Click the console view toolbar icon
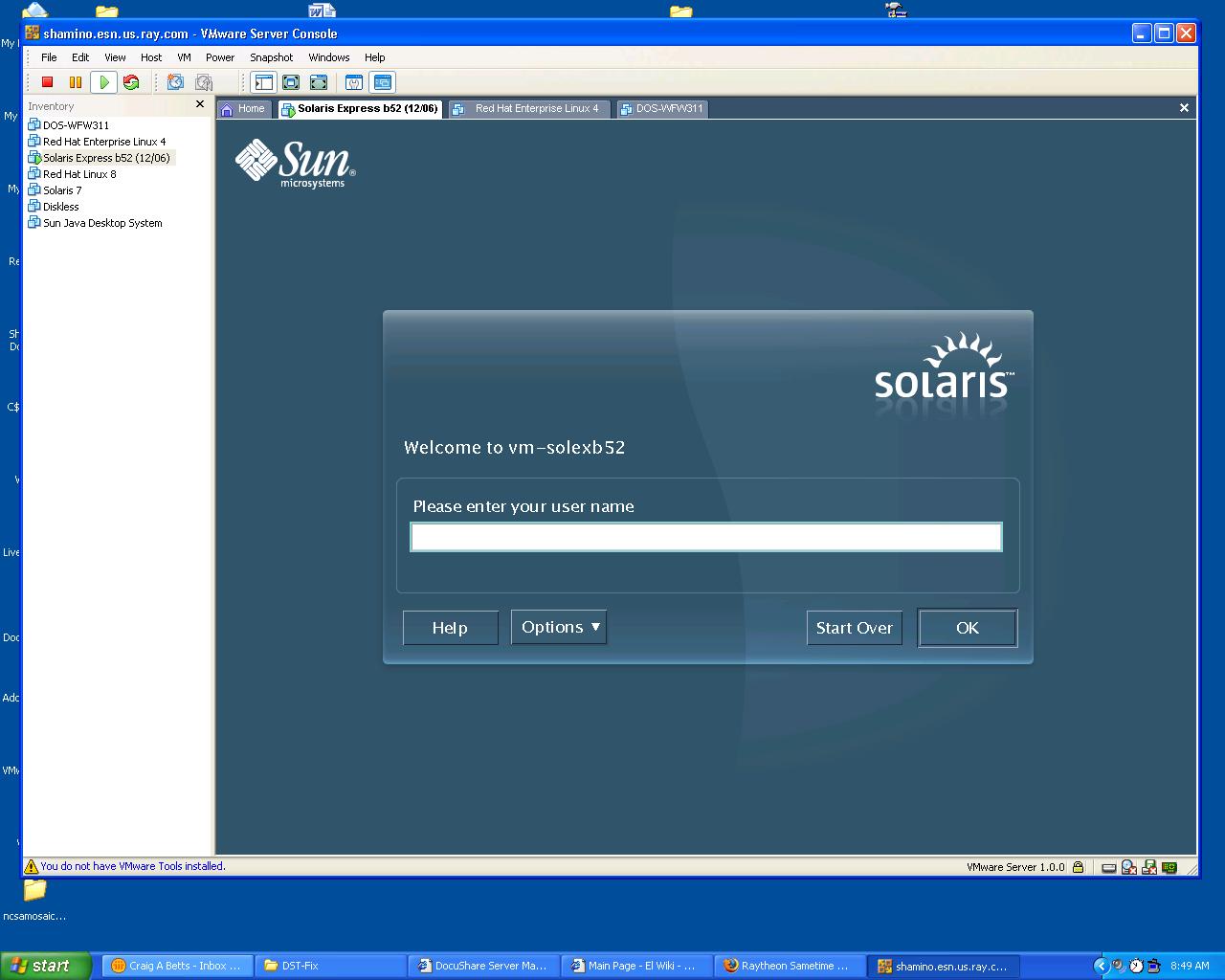Viewport: 1225px width, 980px height. [383, 82]
